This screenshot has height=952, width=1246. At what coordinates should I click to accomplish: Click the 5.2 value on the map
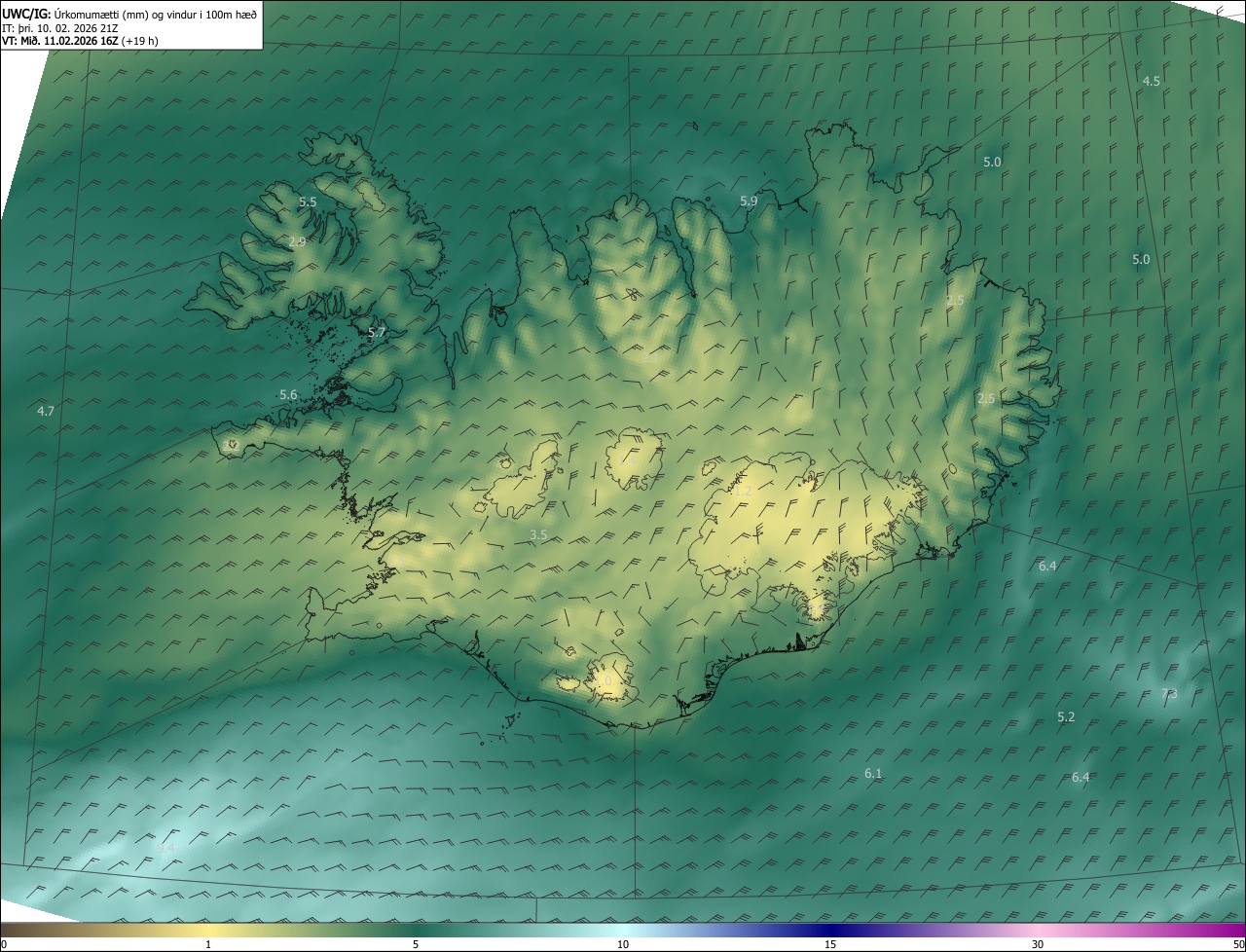[x=1066, y=717]
